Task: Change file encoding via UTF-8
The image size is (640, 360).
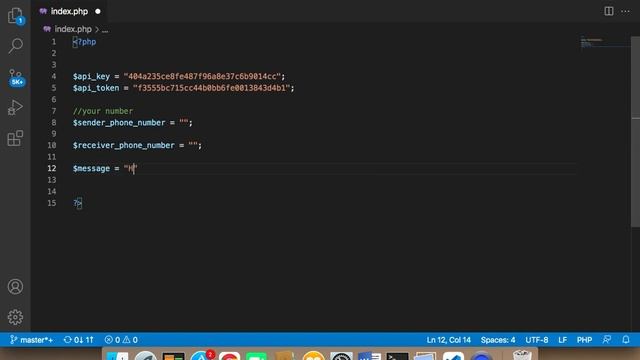Action: pos(537,340)
